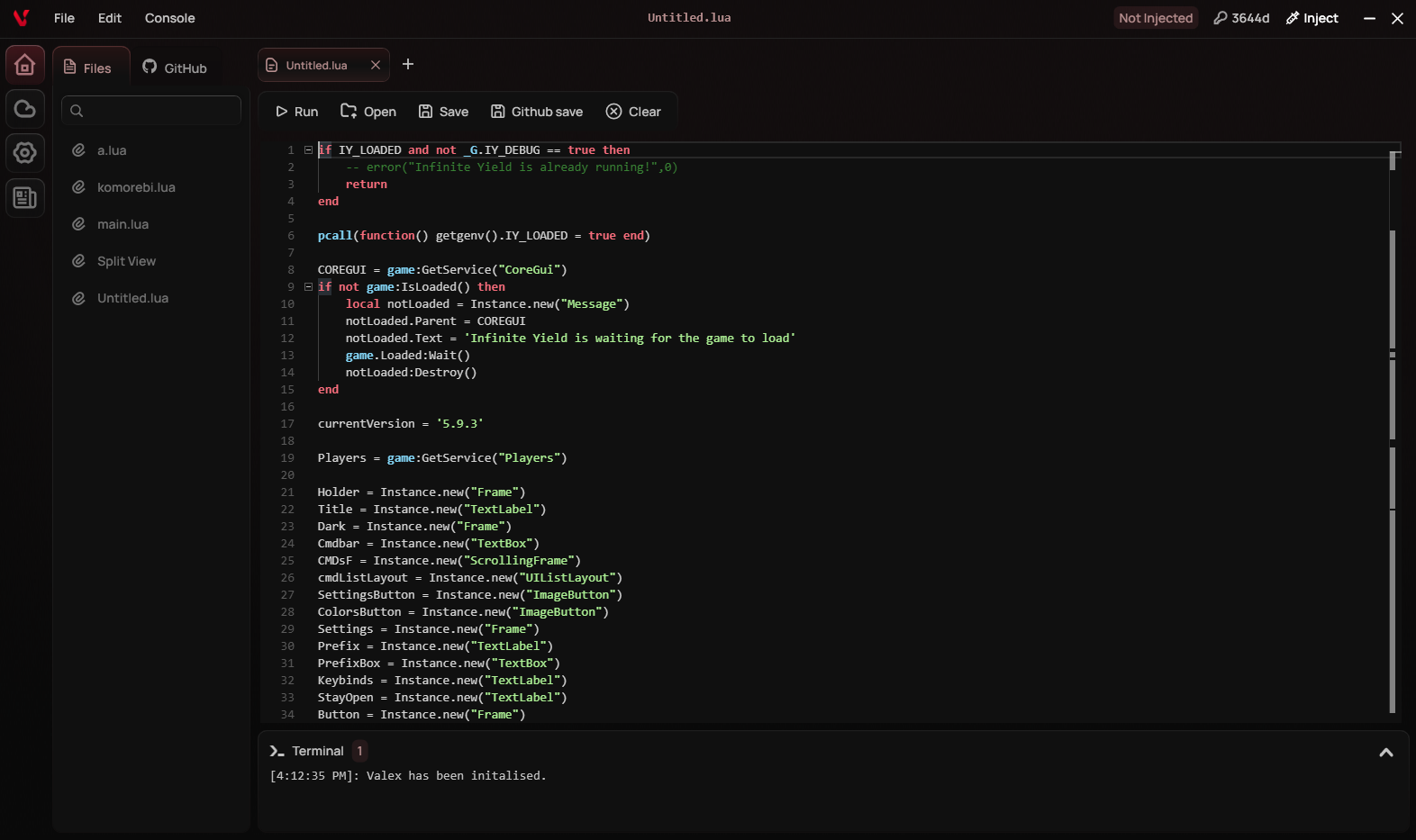Viewport: 1416px width, 840px height.
Task: Click the Clear editor button
Action: click(633, 112)
